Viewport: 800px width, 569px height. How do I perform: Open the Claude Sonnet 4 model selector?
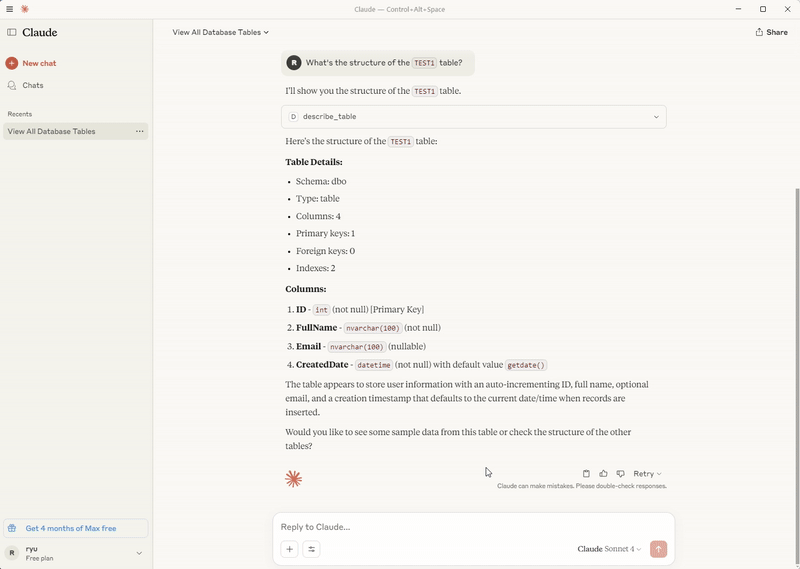tap(609, 549)
